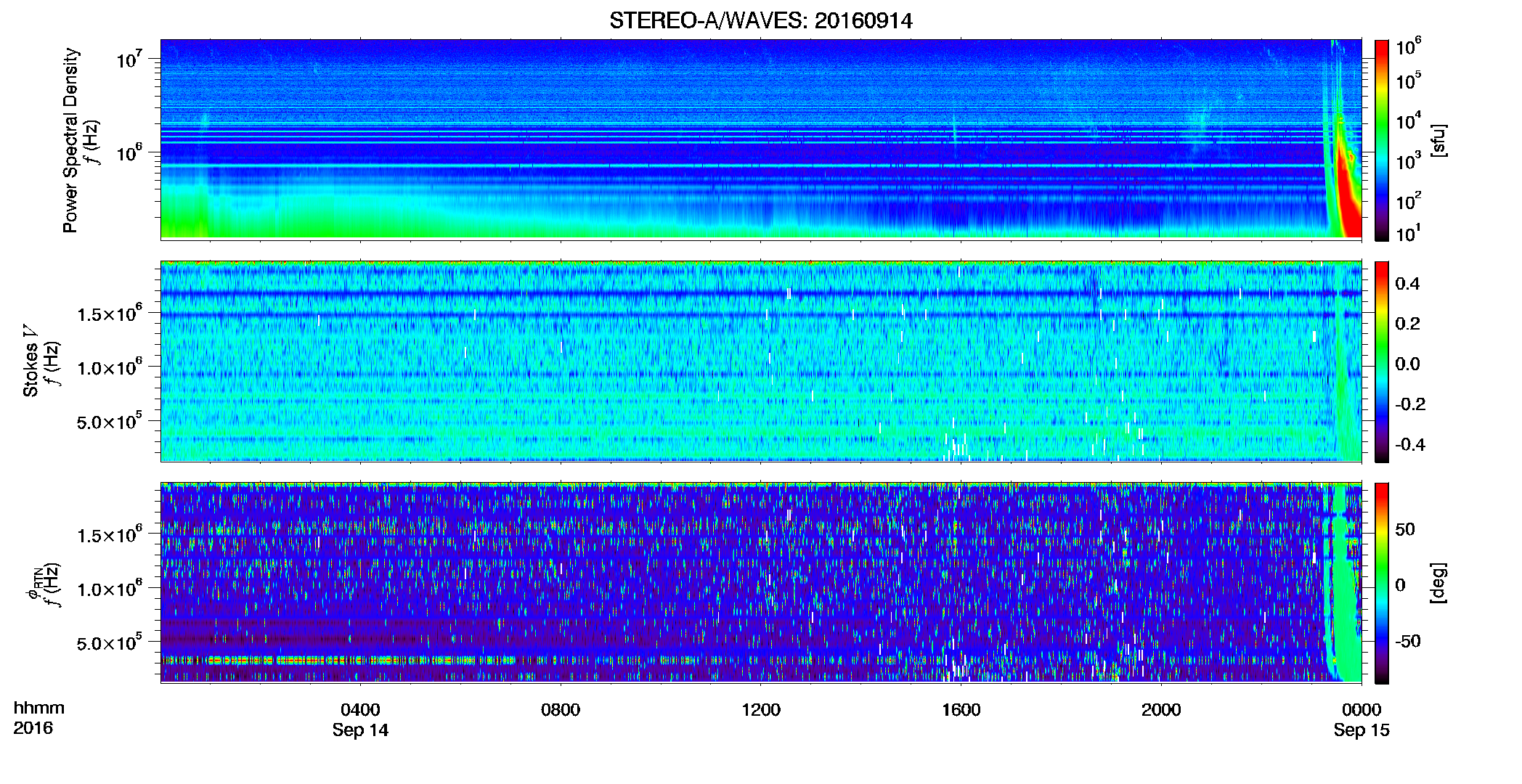Image resolution: width=1522 pixels, height=784 pixels.
Task: Click the title STEREO-A/WAVES: 20160914
Action: click(761, 20)
